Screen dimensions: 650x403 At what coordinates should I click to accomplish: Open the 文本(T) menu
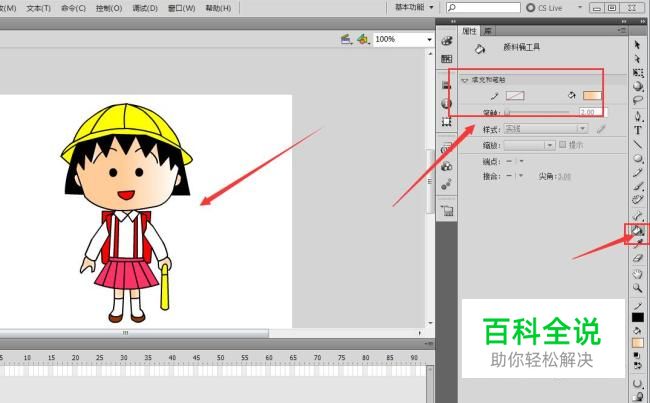38,8
